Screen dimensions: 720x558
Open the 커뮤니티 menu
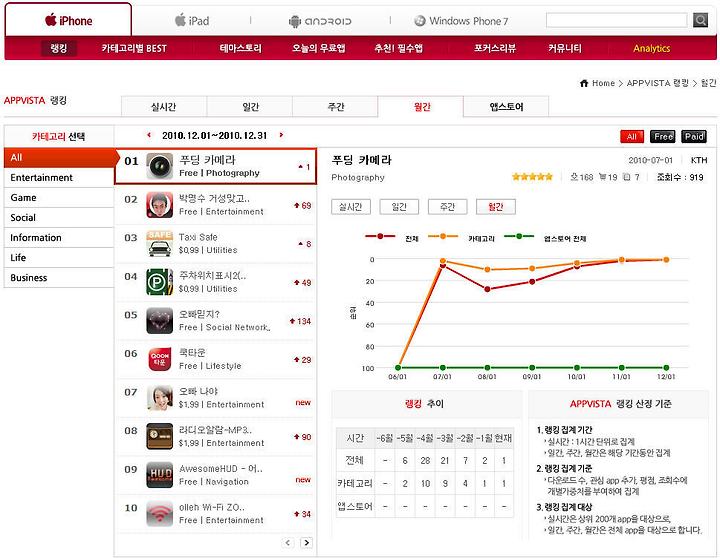pos(565,48)
